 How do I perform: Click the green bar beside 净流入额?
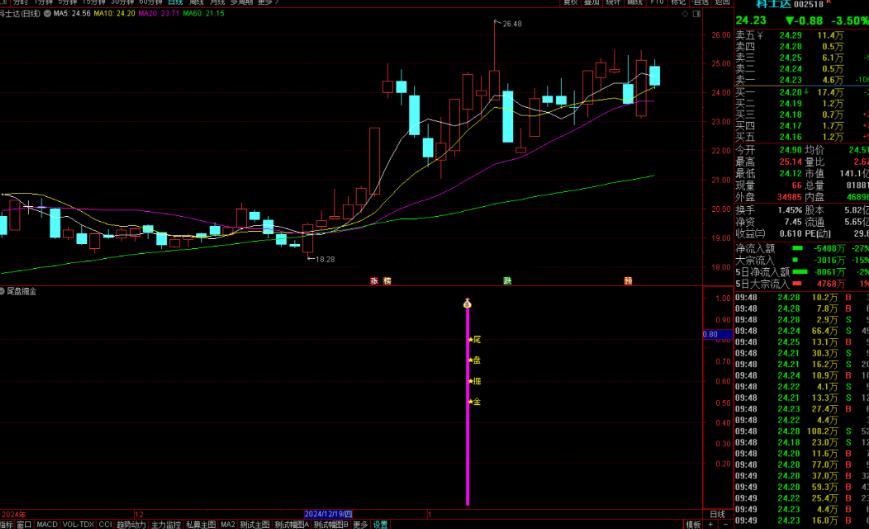point(798,249)
